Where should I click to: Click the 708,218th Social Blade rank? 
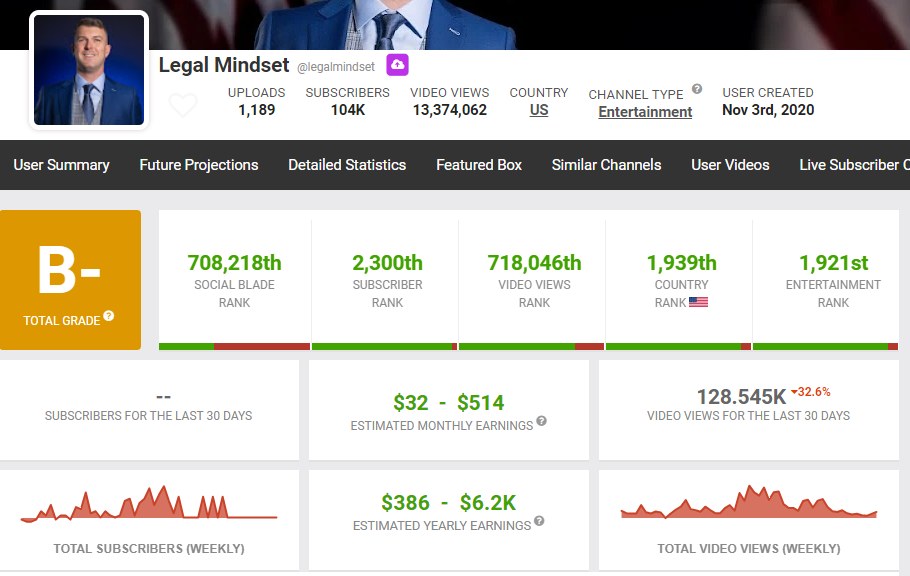[x=234, y=263]
